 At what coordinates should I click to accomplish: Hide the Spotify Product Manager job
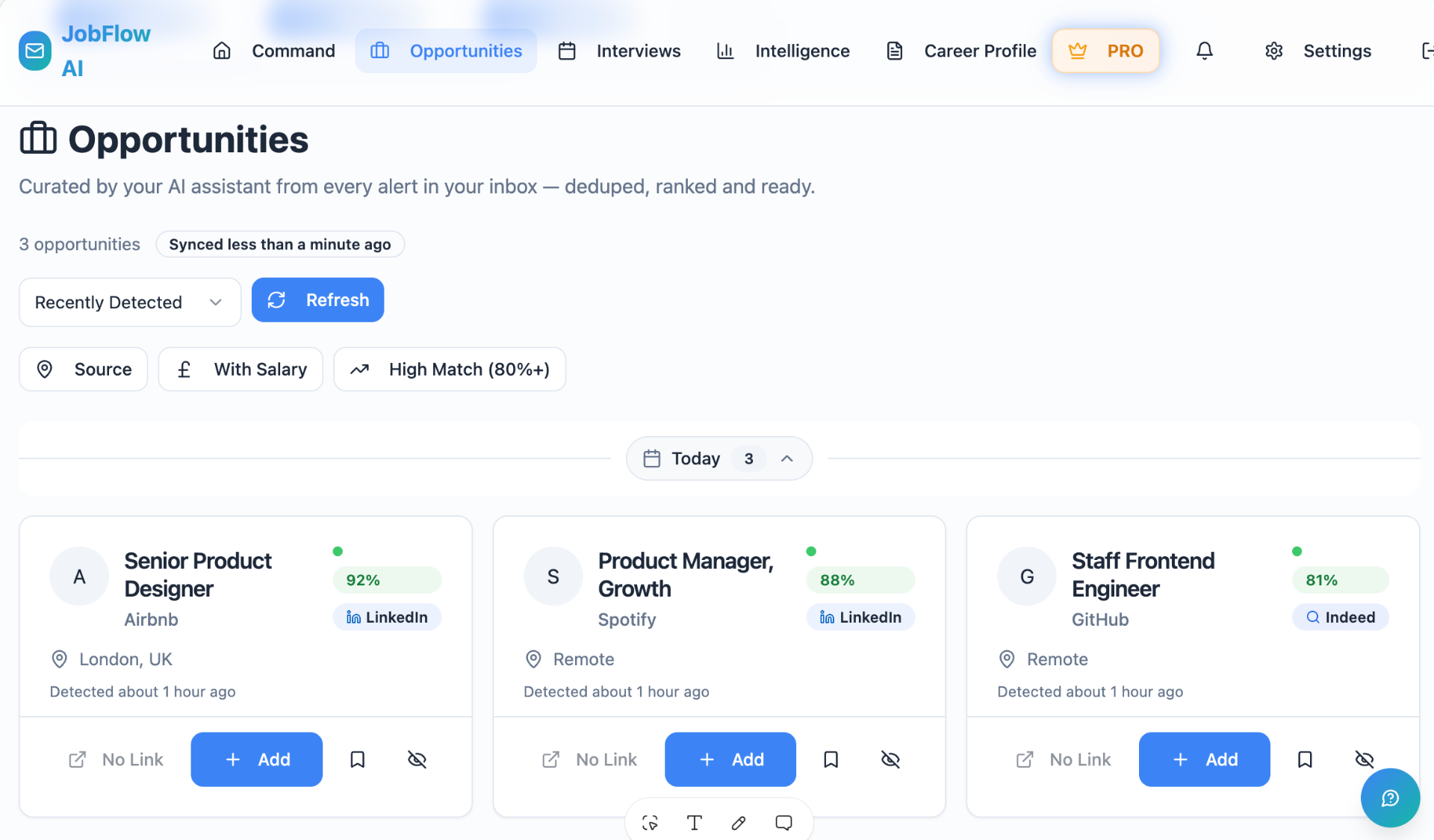coord(890,759)
